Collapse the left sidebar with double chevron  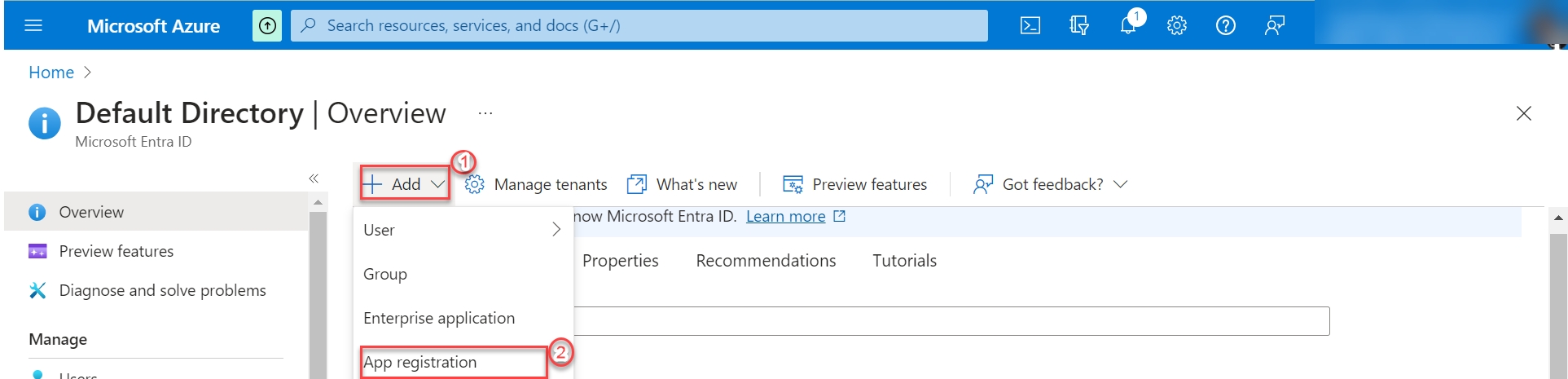coord(314,178)
